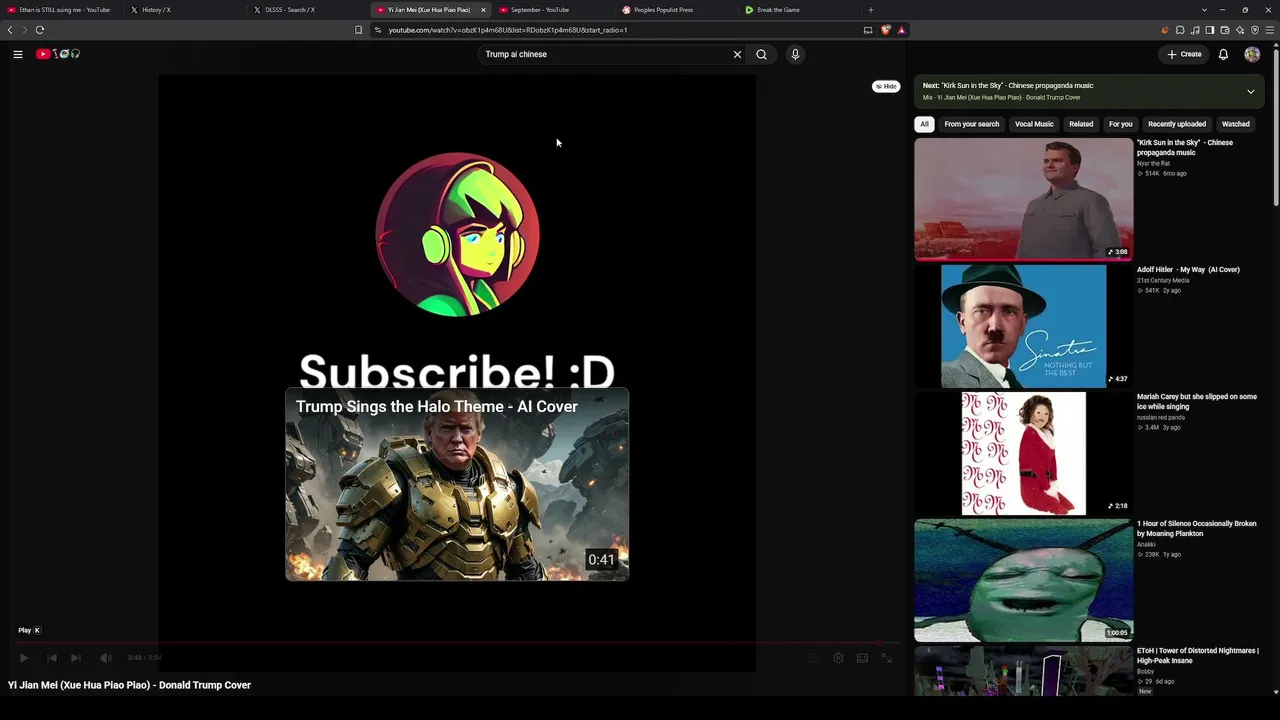Viewport: 1280px width, 720px height.
Task: Switch to the Peoples Populist Press tab
Action: click(x=677, y=10)
